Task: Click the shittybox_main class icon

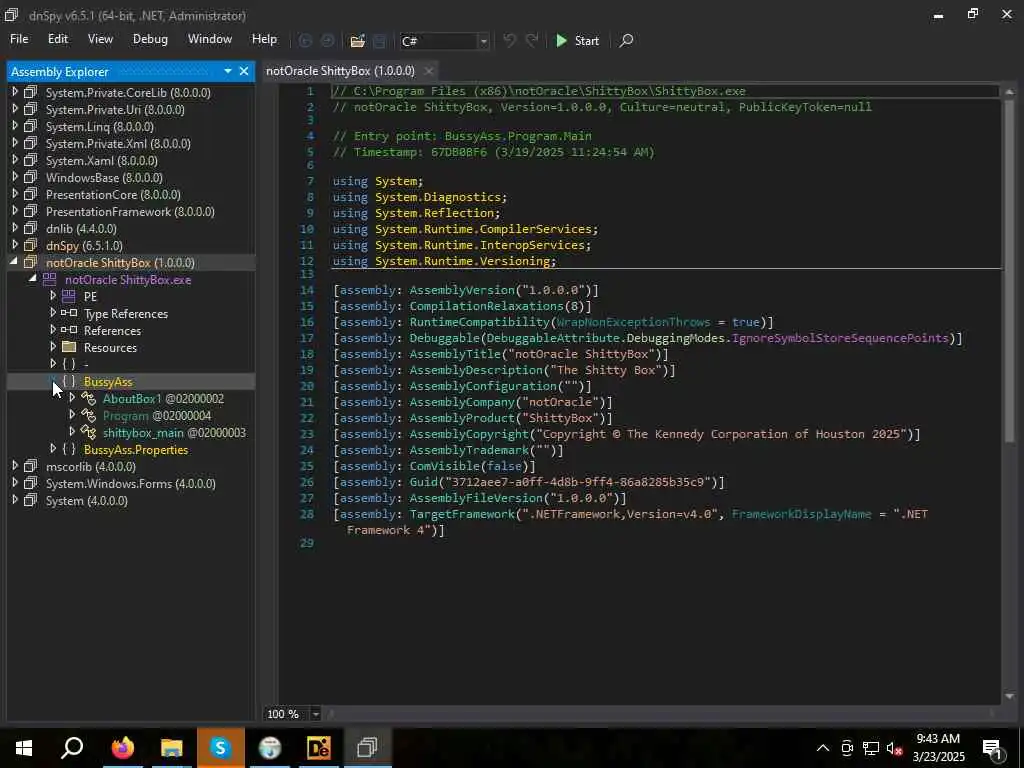Action: (x=88, y=432)
